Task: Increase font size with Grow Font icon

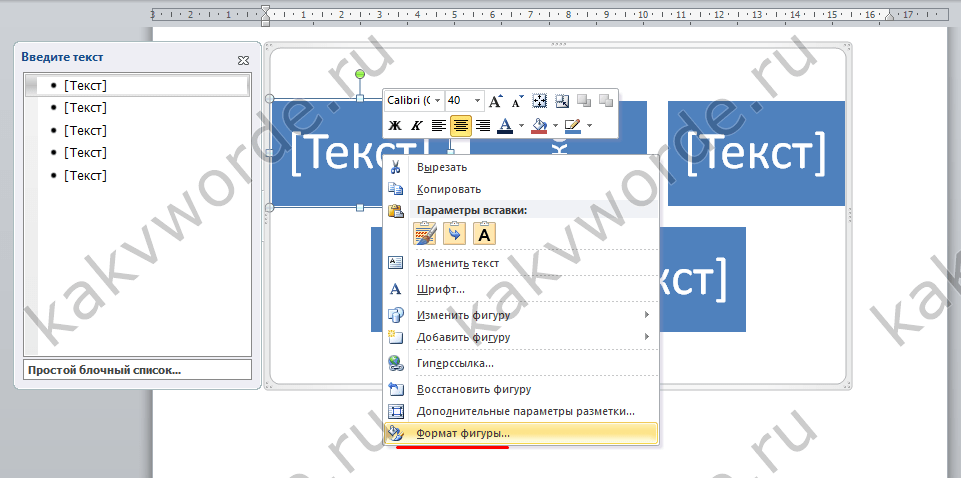Action: [496, 101]
